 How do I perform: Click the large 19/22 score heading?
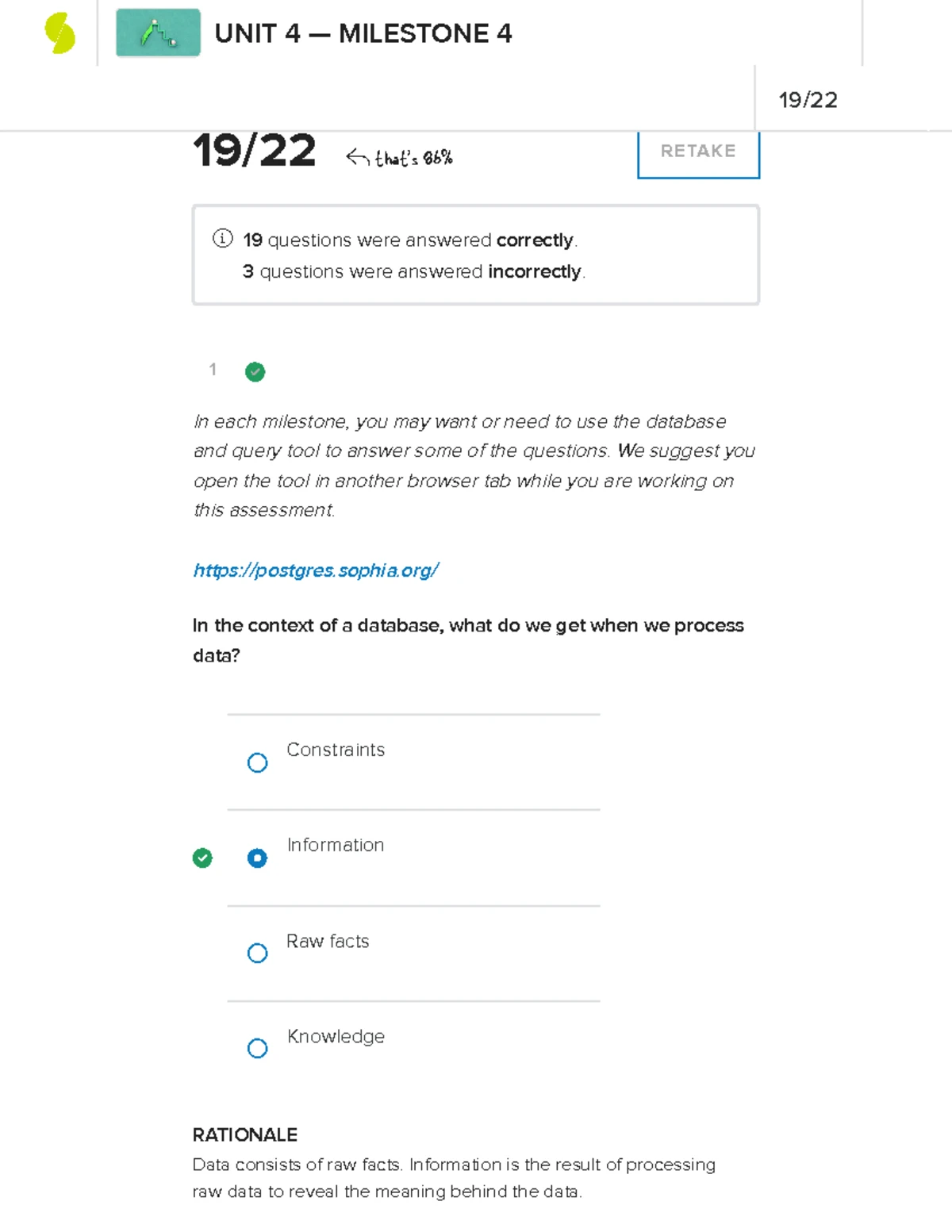pyautogui.click(x=254, y=151)
